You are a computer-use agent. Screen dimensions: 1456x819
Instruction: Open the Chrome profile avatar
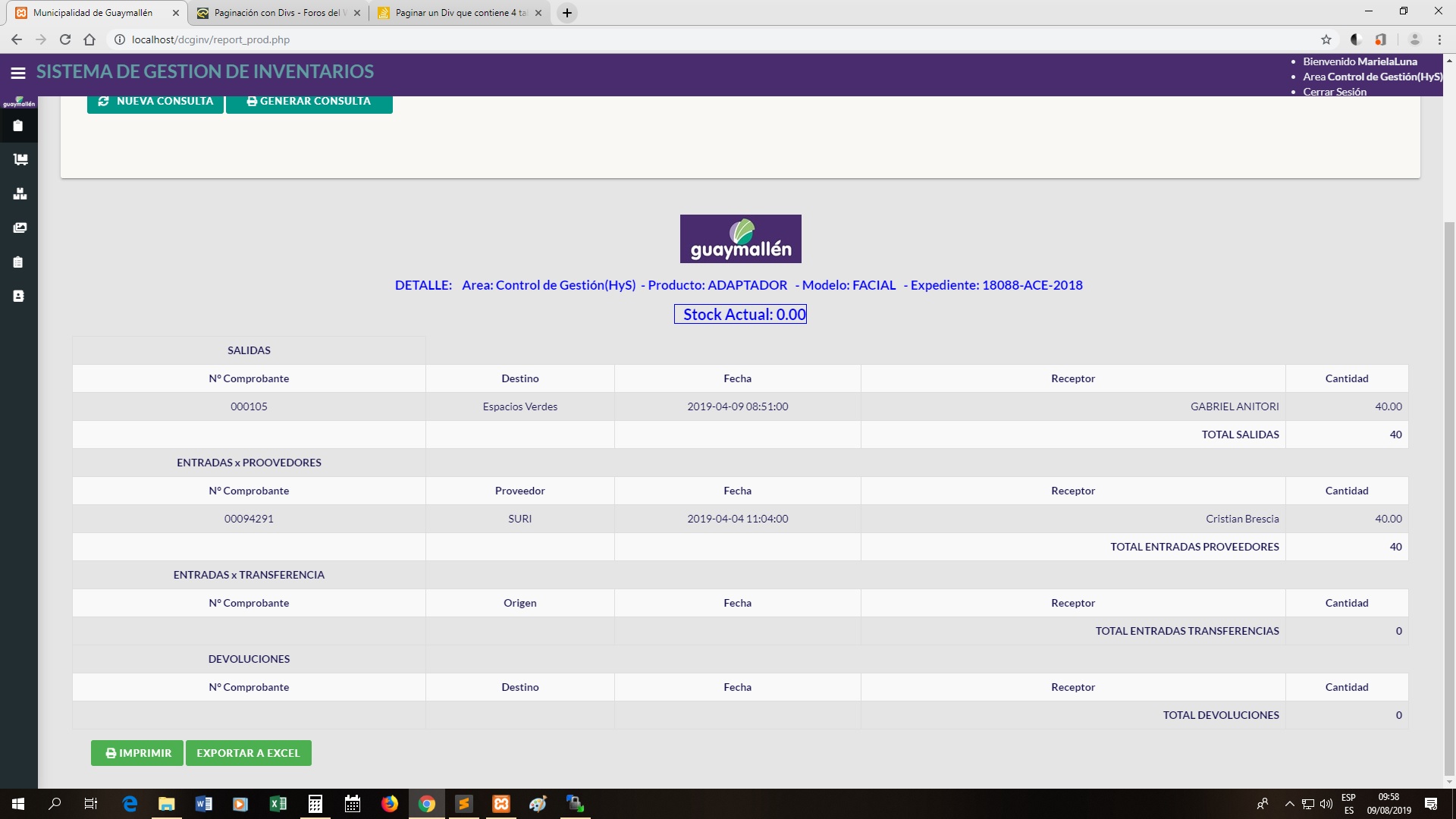click(1414, 39)
